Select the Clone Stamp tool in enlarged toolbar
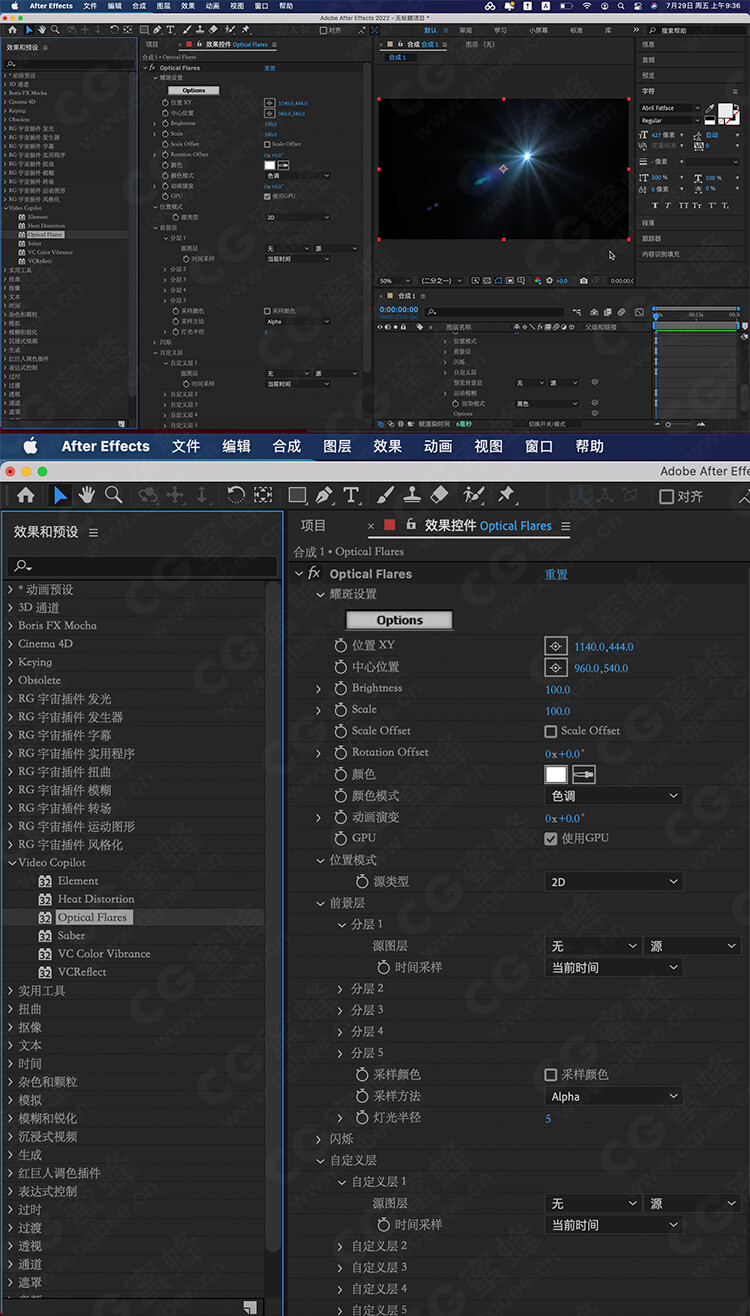750x1316 pixels. pos(412,495)
